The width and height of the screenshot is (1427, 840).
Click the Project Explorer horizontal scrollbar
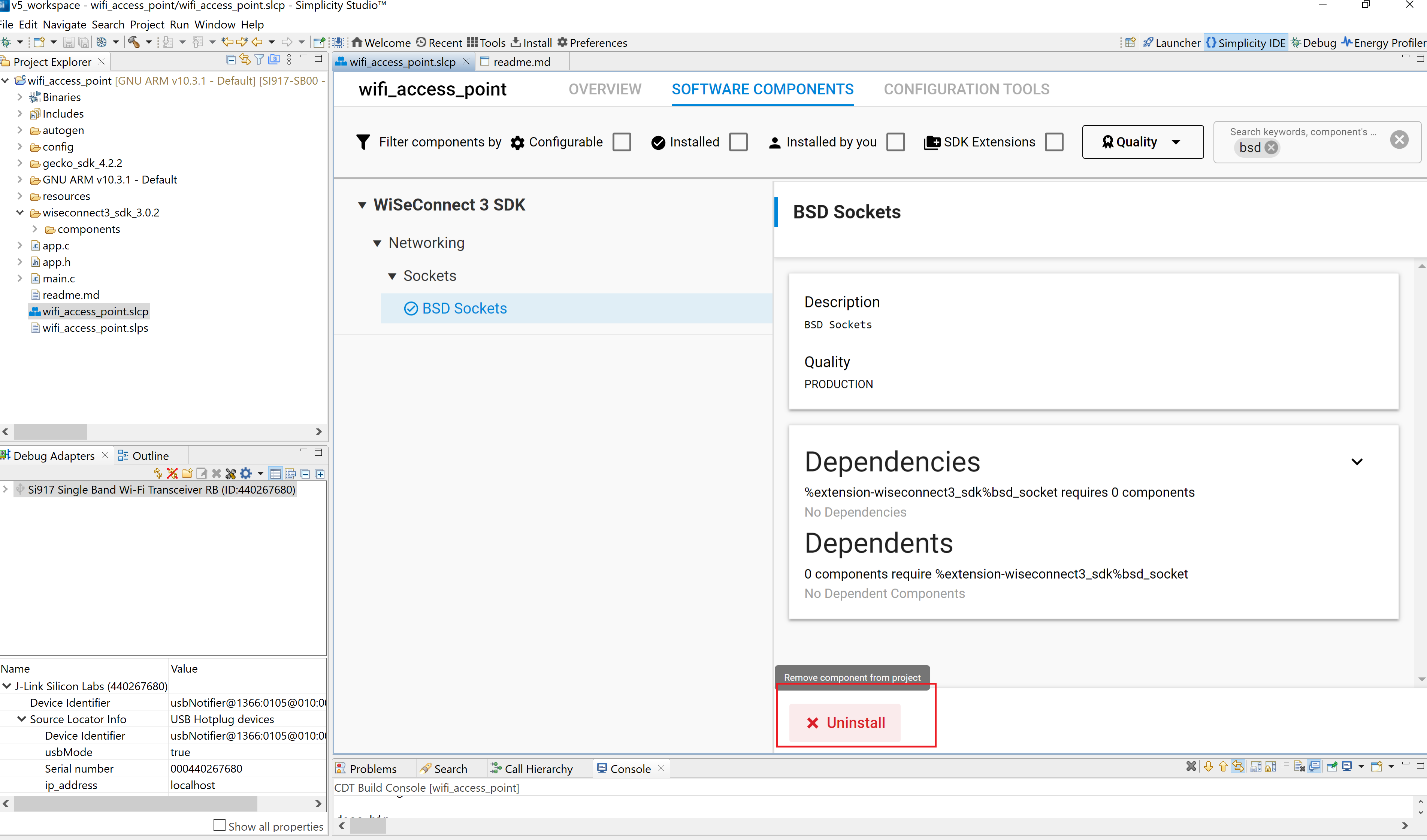click(x=50, y=432)
